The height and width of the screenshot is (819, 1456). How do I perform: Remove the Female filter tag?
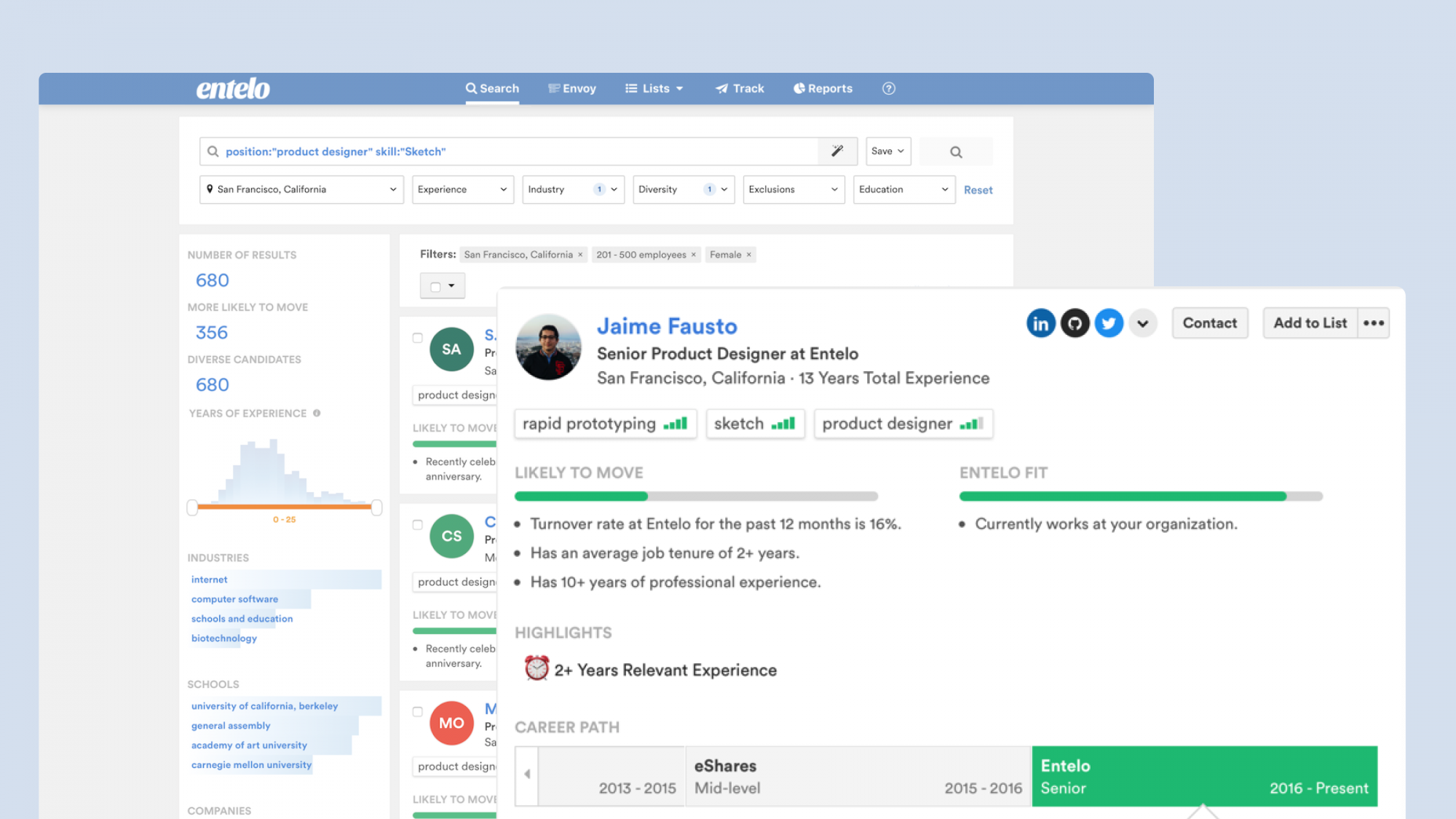pyautogui.click(x=748, y=255)
